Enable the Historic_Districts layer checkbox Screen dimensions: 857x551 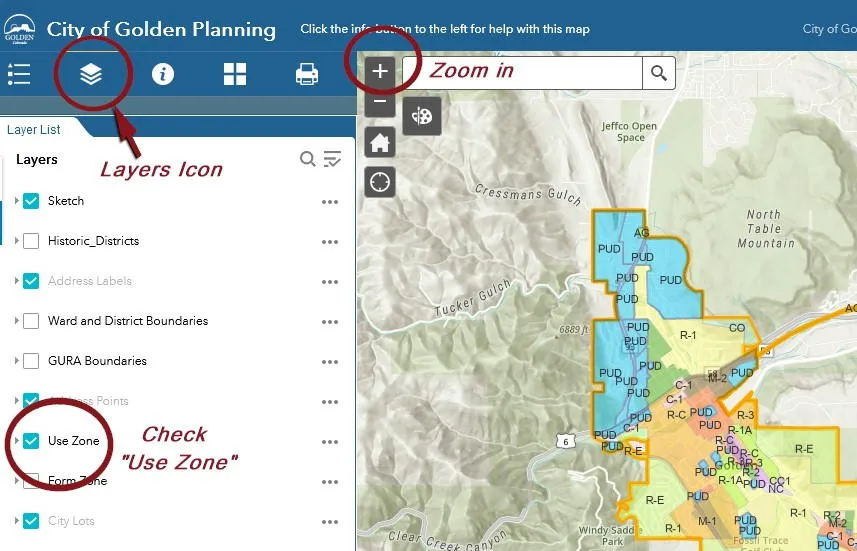click(x=31, y=241)
